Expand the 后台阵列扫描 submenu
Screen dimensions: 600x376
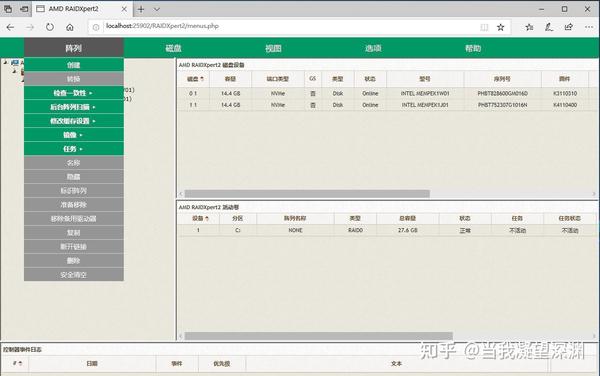(73, 107)
